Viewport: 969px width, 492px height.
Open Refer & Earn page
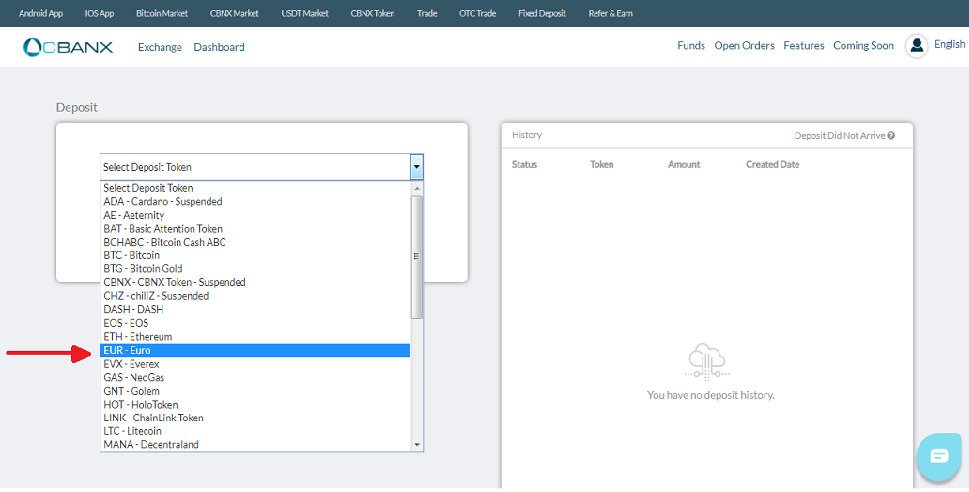tap(611, 13)
